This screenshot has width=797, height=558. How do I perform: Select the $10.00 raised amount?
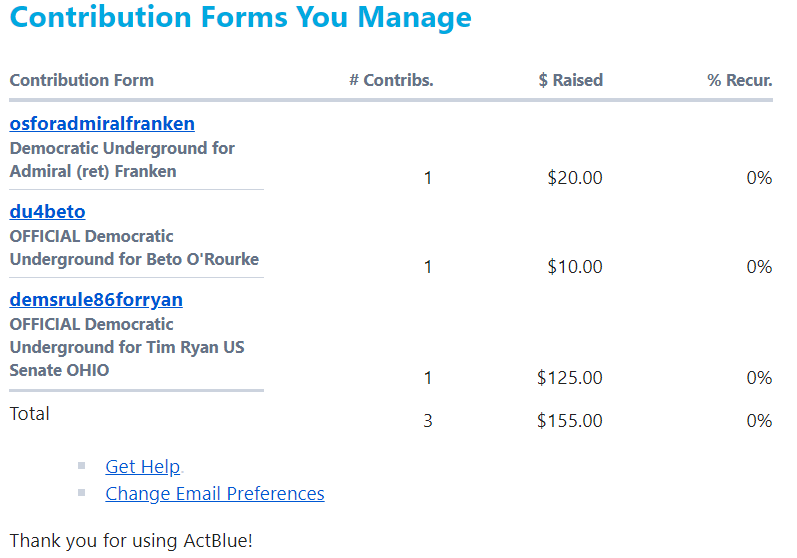[575, 267]
